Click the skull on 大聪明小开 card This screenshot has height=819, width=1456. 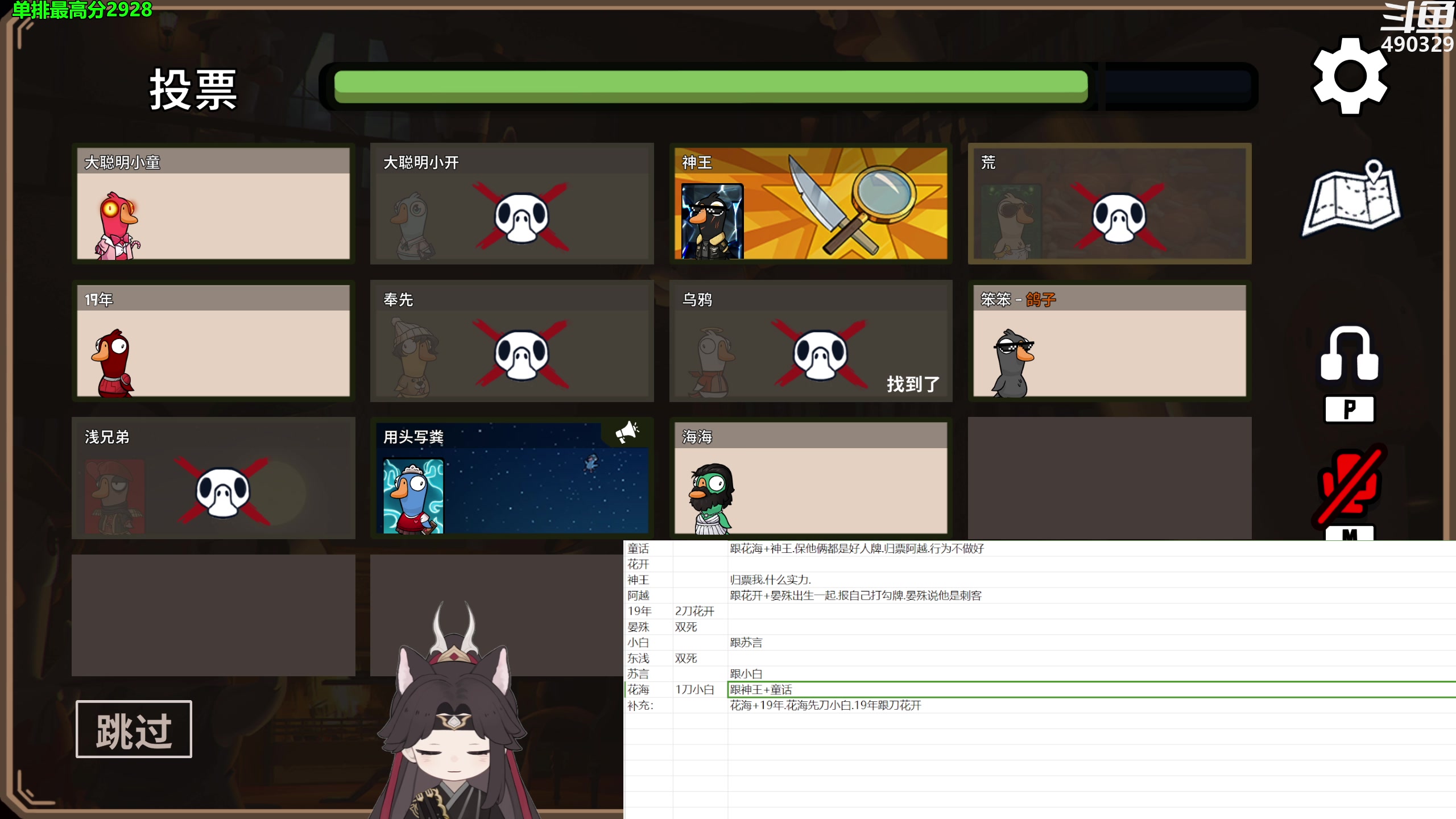coord(521,217)
